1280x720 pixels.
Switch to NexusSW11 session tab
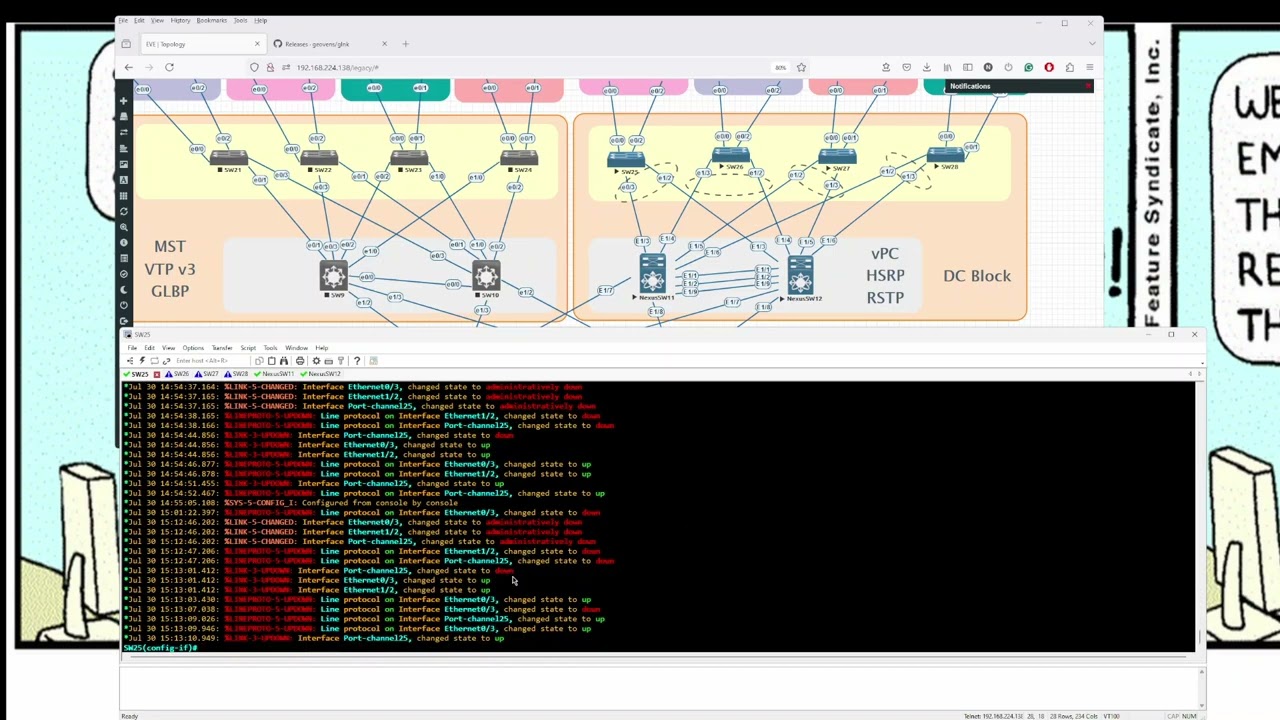click(274, 374)
